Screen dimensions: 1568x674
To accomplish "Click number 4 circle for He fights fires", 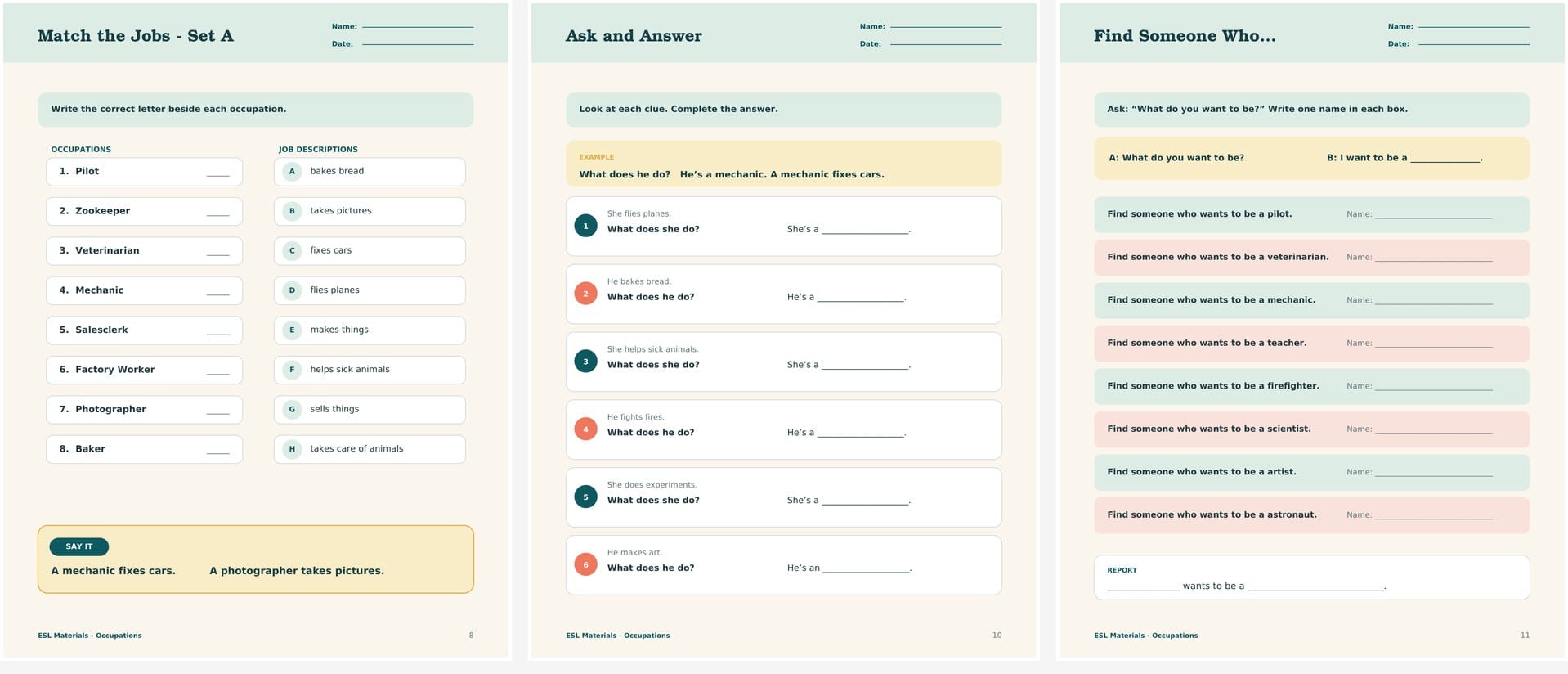I will click(585, 429).
